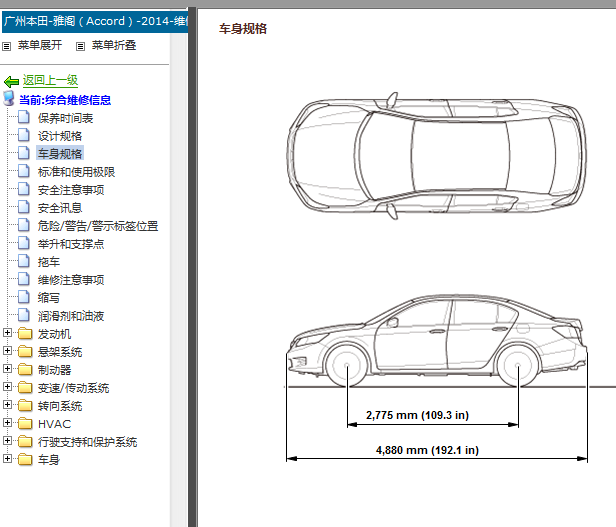Expand the 发动机 tree node
The width and height of the screenshot is (616, 527).
[x=7, y=333]
